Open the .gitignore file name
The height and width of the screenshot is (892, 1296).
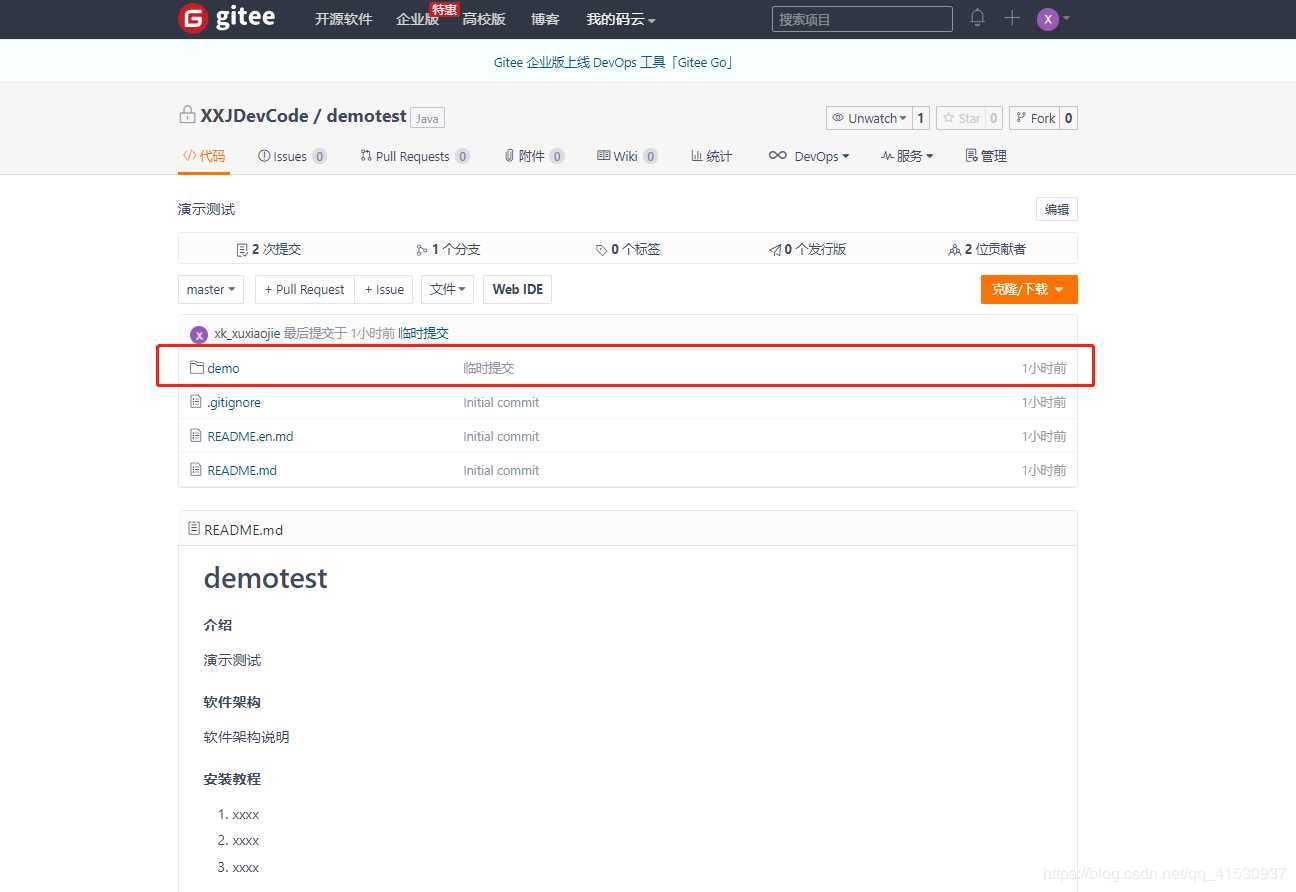[234, 402]
